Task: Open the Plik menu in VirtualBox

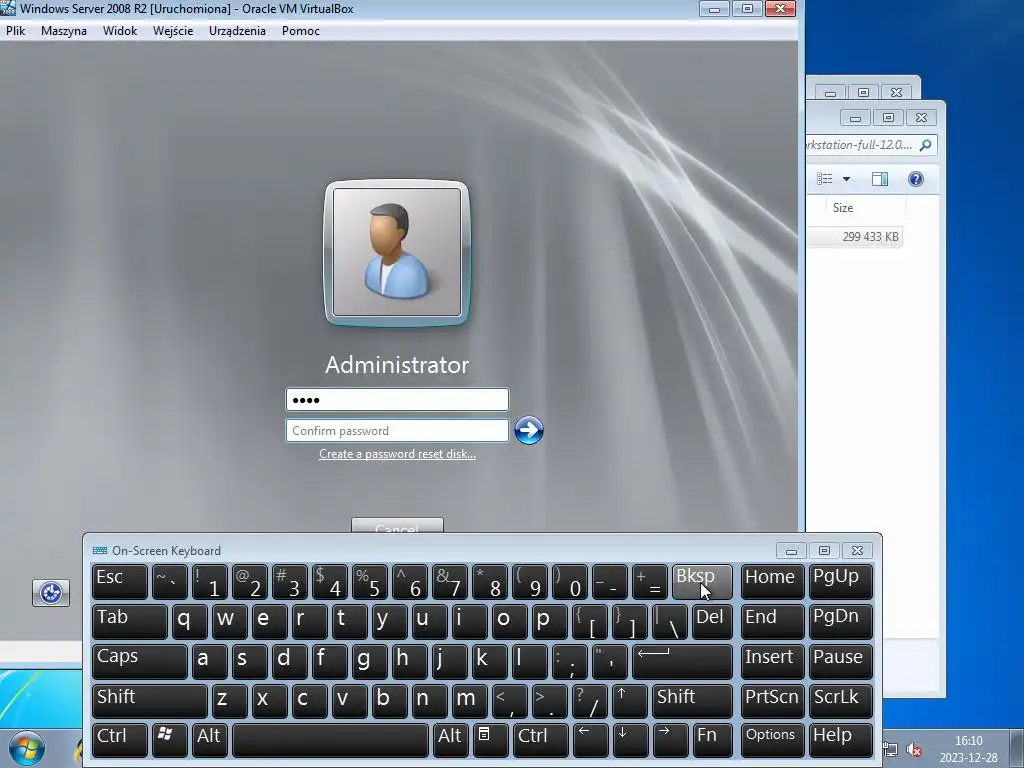Action: coord(15,31)
